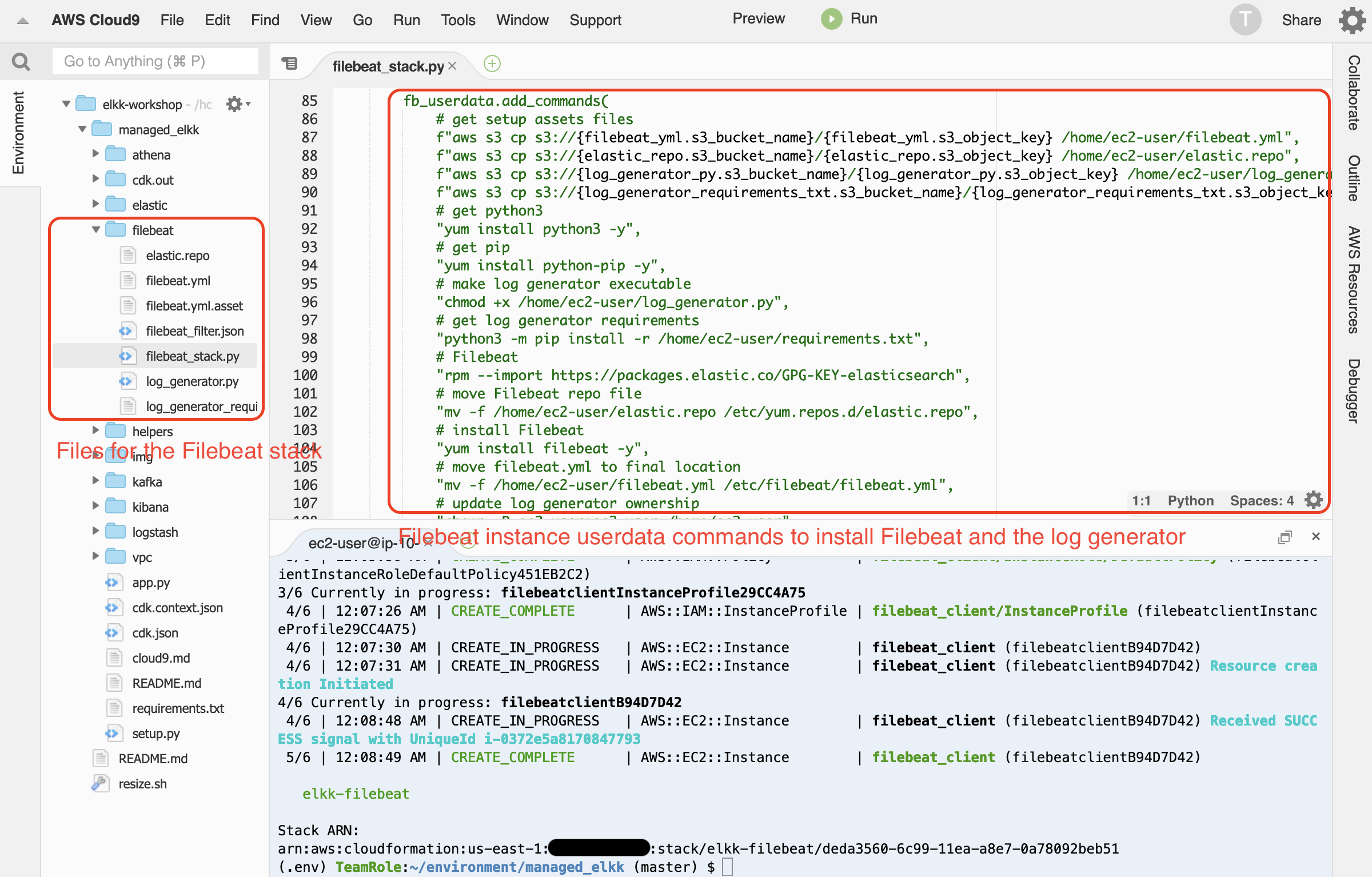Click the Go to Anything search field
1372x877 pixels.
tap(155, 61)
